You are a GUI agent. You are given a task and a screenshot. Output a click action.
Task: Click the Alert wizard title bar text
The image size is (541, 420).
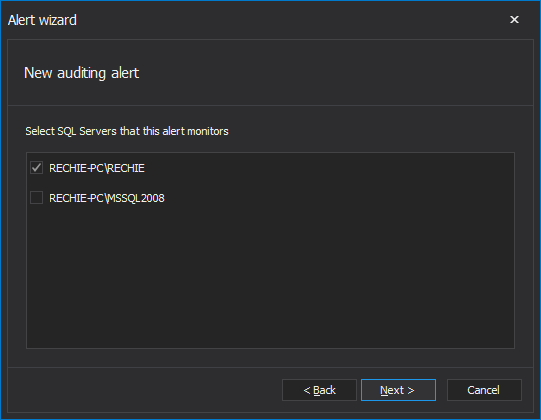pos(42,20)
